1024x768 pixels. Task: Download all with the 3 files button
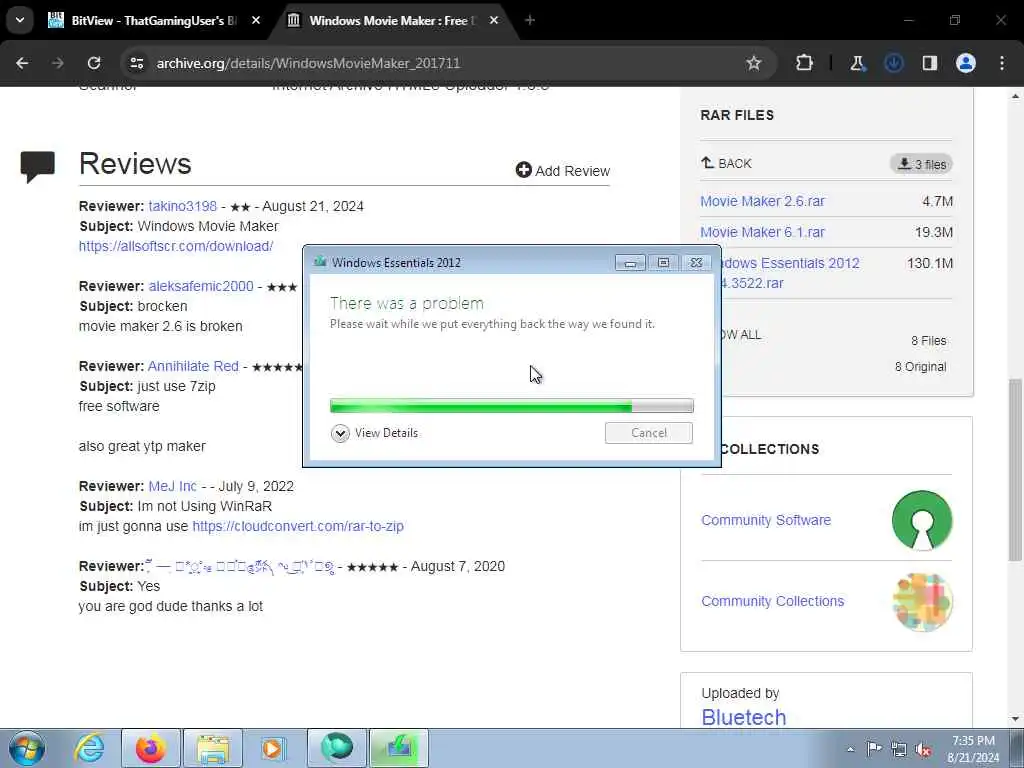pos(921,164)
